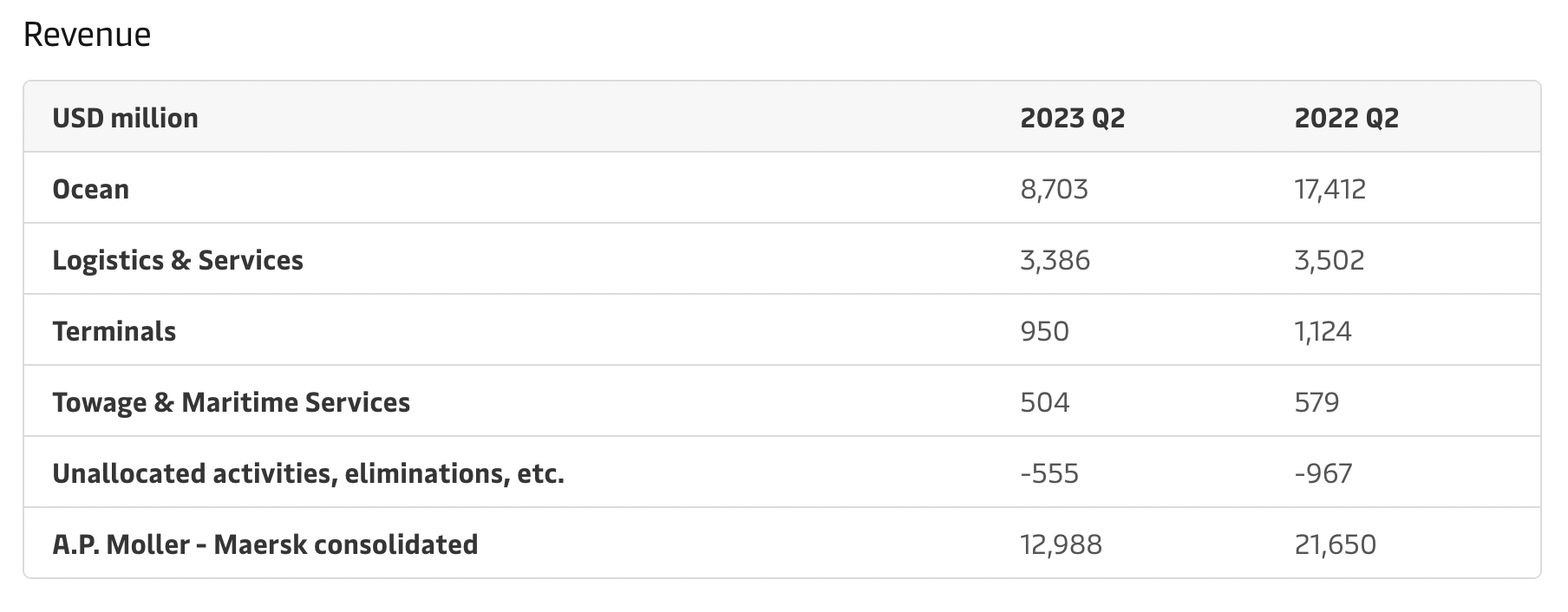
Task: Click Terminals 2023 Q2 value 950
Action: 1044,331
